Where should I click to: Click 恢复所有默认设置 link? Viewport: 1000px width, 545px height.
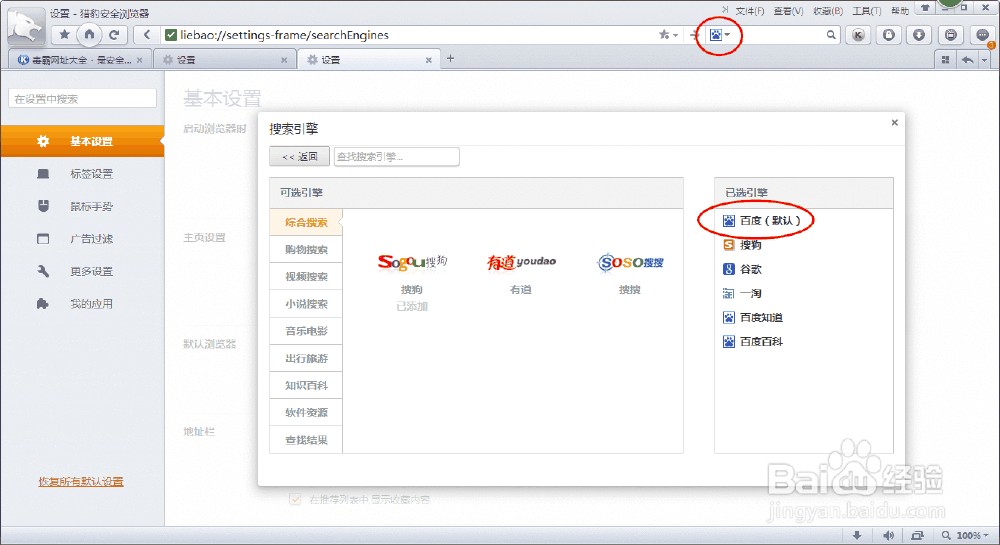tap(81, 481)
